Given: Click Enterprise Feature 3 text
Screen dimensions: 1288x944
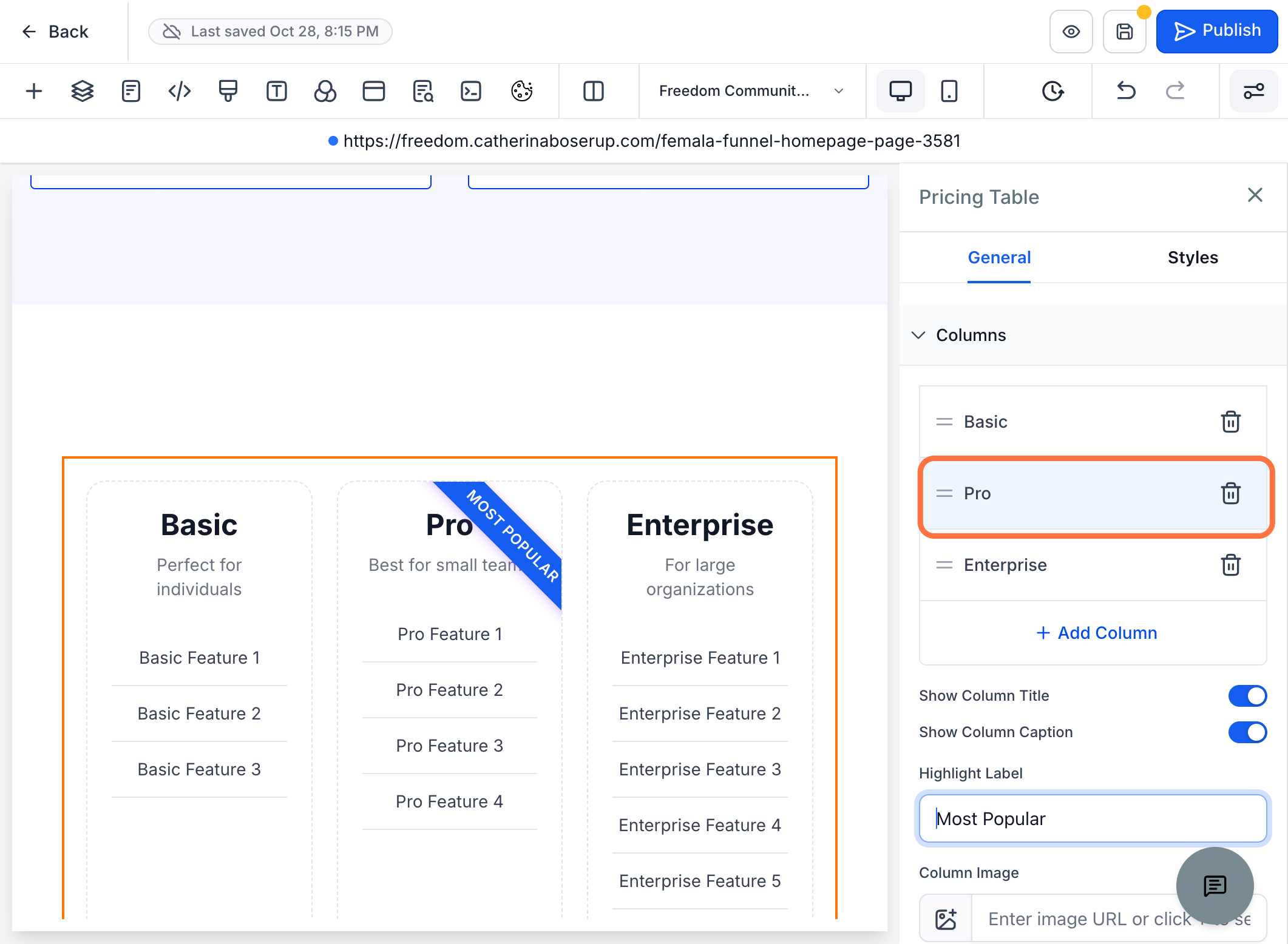Looking at the screenshot, I should coord(700,769).
